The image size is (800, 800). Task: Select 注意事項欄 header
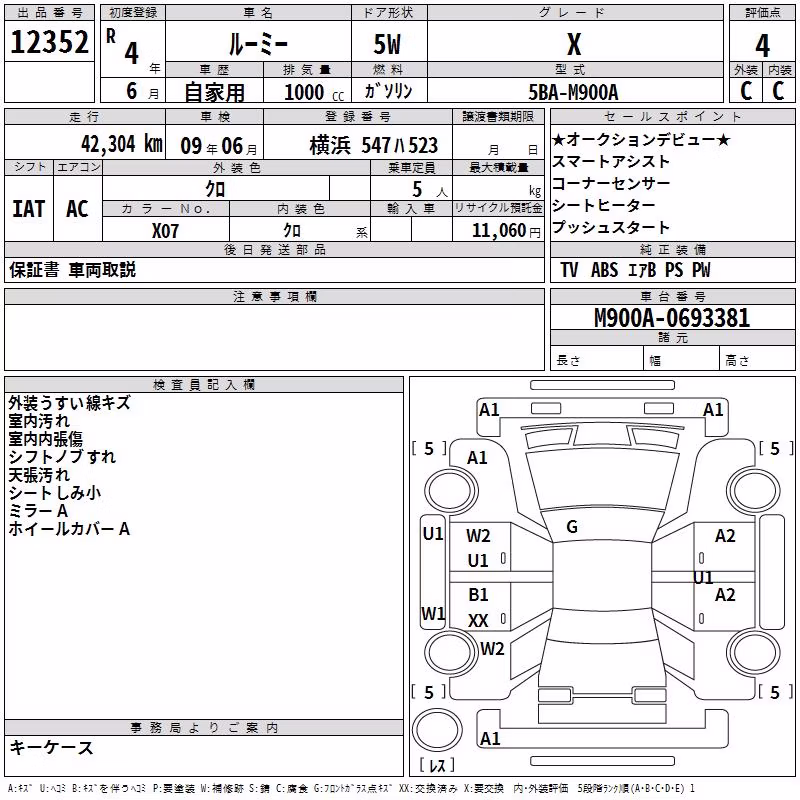pos(275,296)
